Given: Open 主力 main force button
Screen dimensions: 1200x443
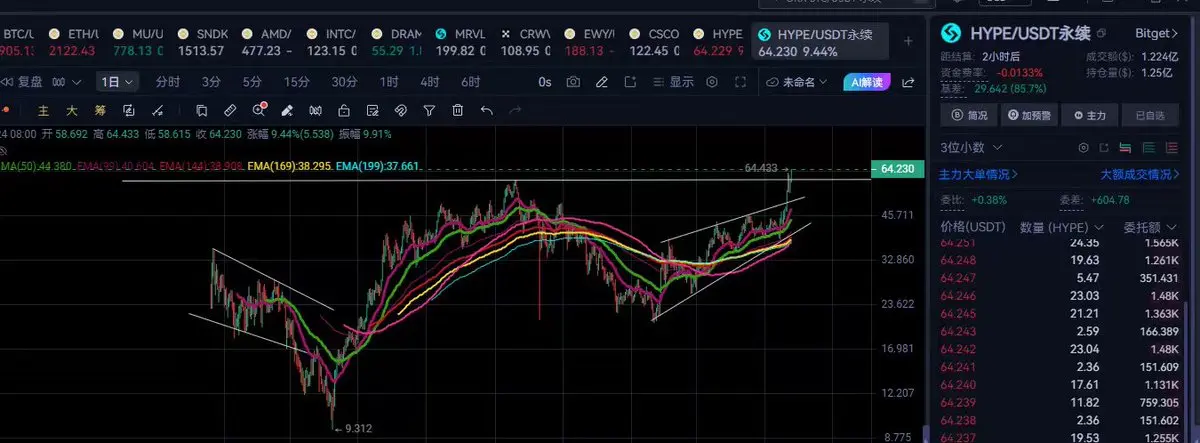Looking at the screenshot, I should 1088,115.
